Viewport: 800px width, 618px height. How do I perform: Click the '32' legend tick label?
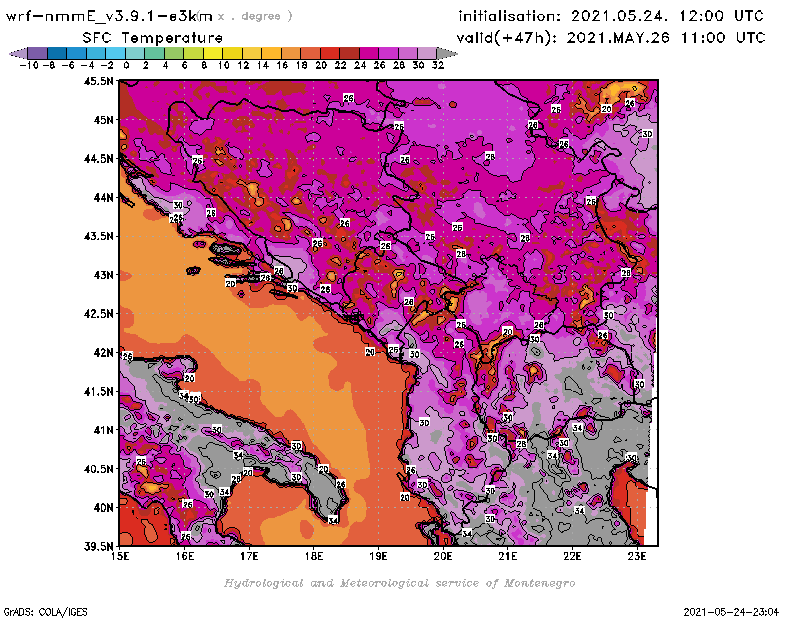pos(438,65)
